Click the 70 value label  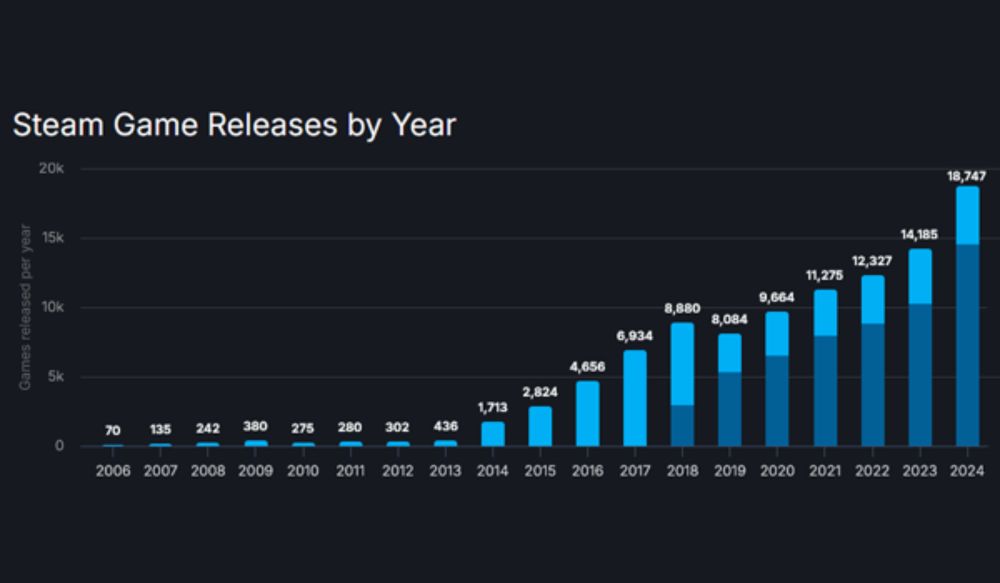[x=112, y=431]
